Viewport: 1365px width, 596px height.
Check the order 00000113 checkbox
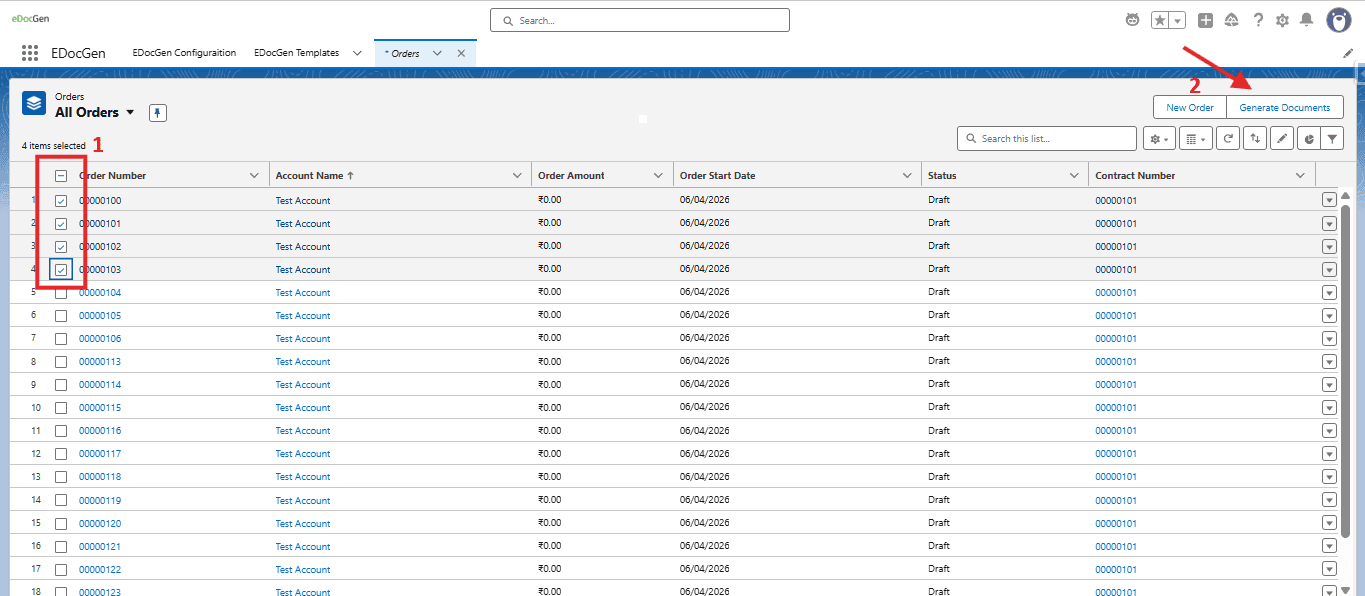pyautogui.click(x=61, y=362)
